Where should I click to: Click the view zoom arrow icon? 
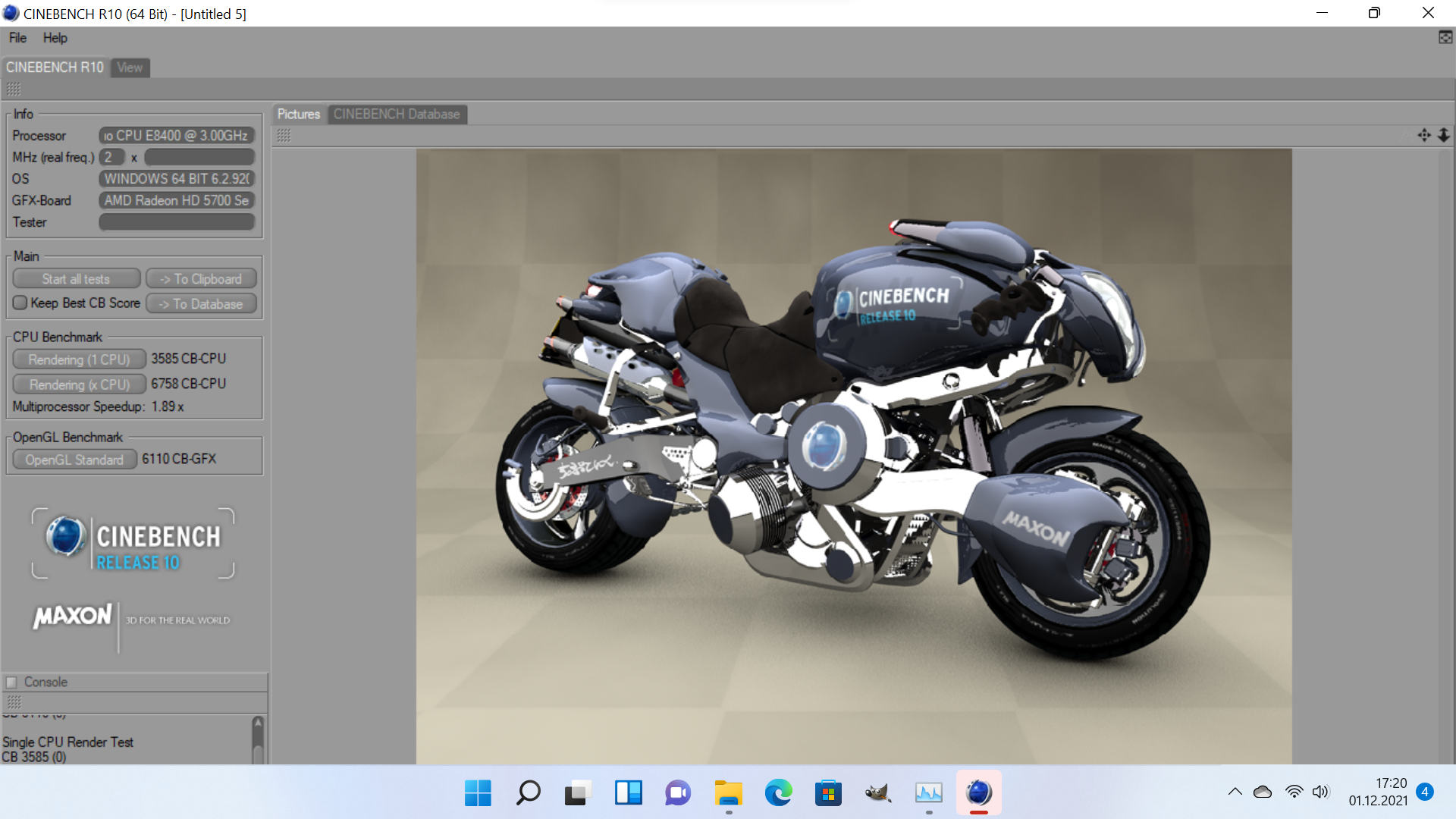[x=1444, y=135]
